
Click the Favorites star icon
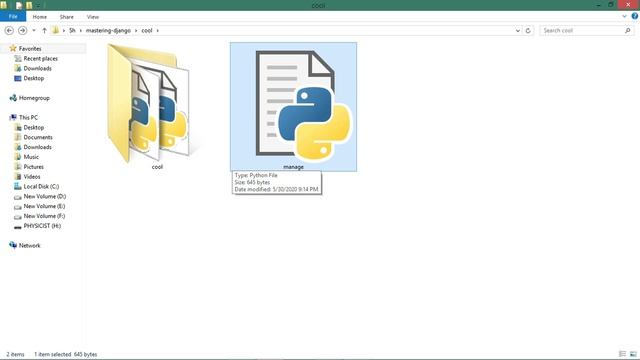tap(13, 48)
